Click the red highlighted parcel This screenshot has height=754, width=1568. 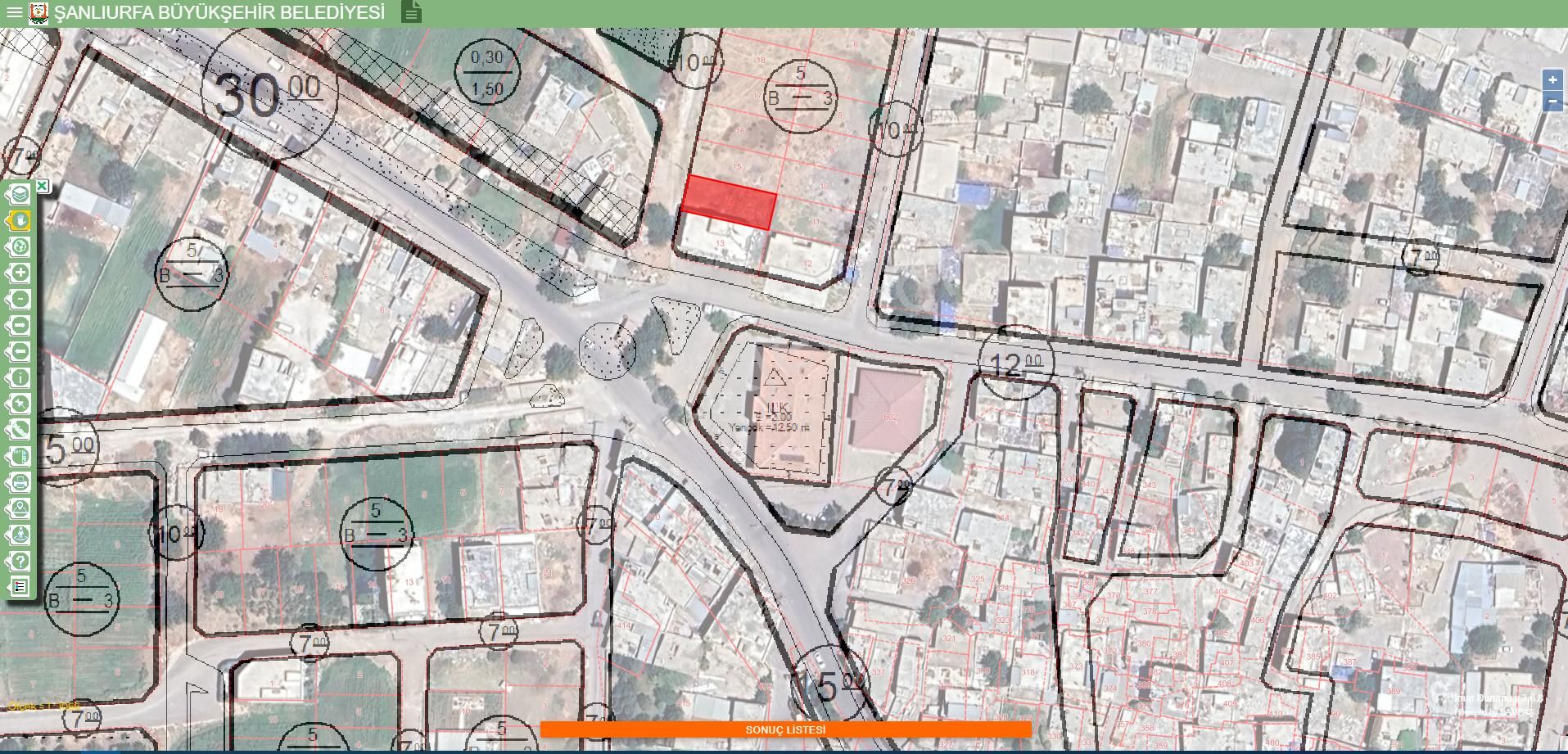pyautogui.click(x=729, y=201)
